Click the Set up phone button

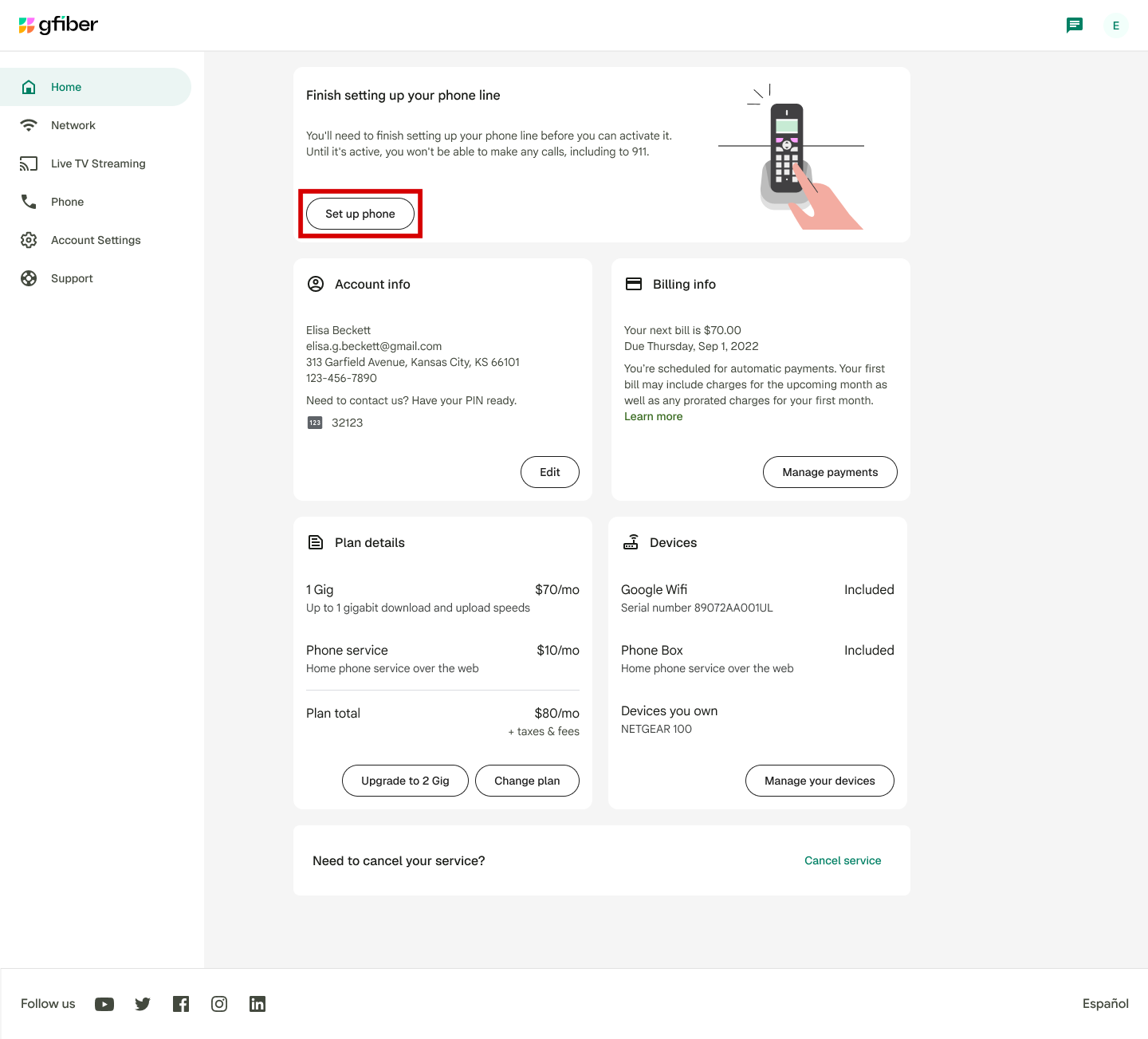(360, 214)
